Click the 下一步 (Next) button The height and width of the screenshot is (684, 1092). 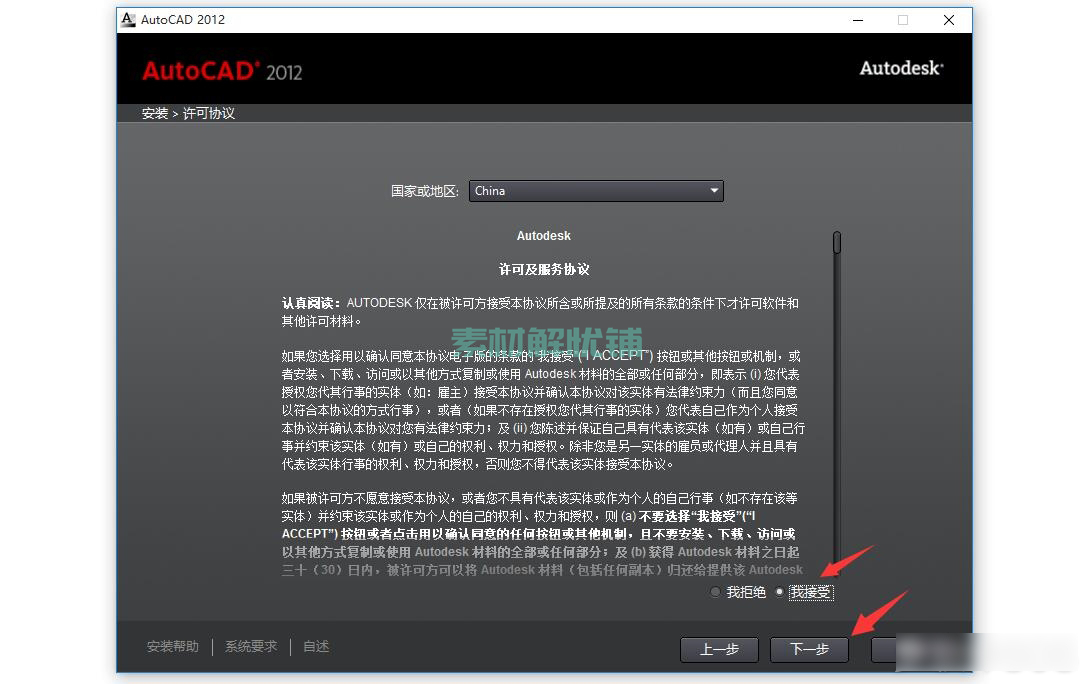point(809,649)
